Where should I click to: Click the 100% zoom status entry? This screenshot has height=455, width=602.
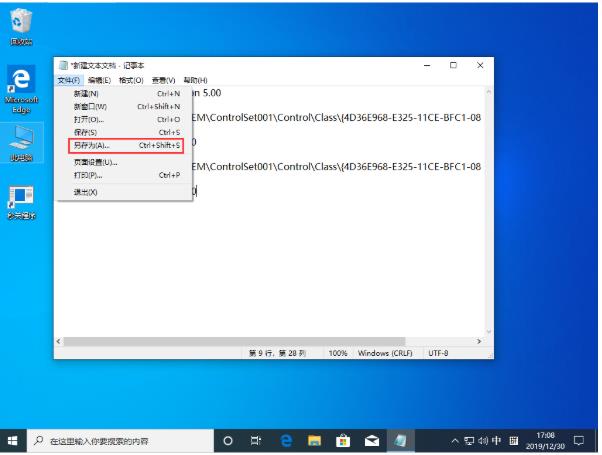(338, 353)
